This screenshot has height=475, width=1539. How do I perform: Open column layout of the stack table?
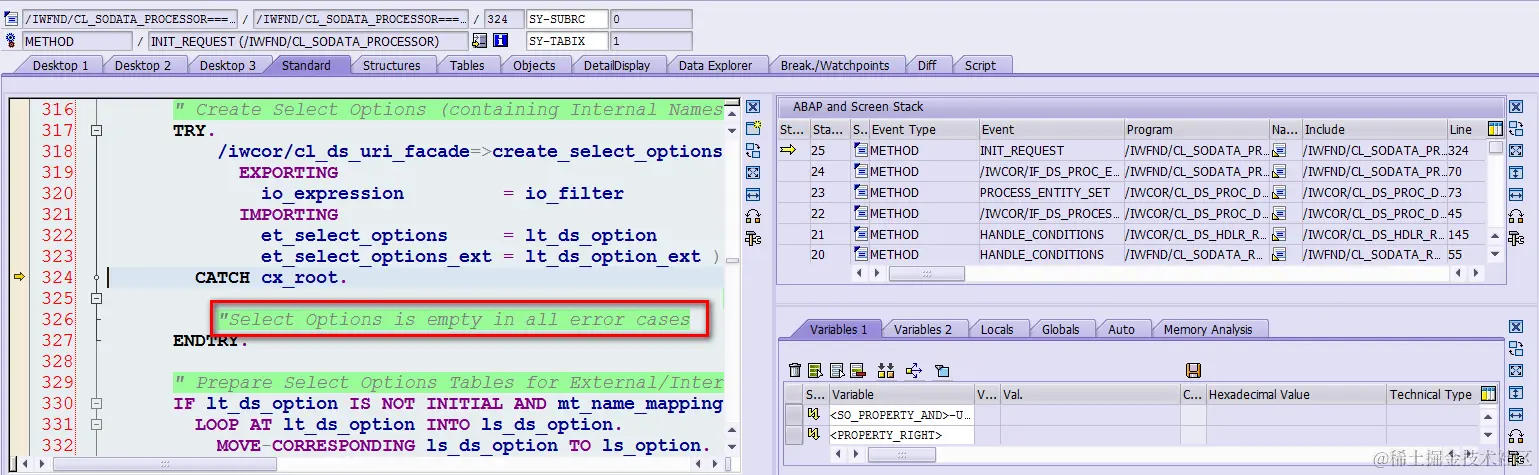pos(1495,129)
